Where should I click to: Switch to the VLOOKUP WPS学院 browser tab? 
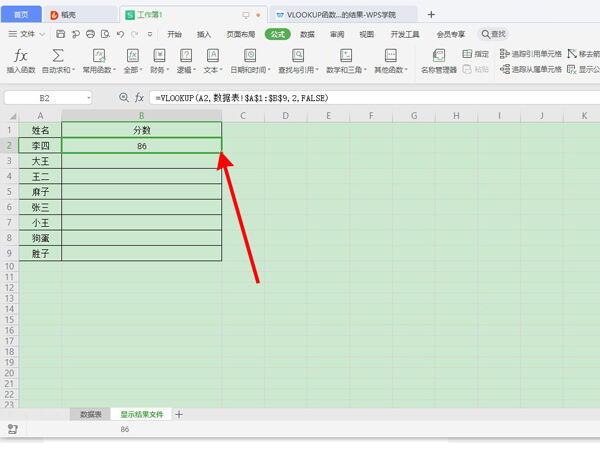[x=342, y=15]
